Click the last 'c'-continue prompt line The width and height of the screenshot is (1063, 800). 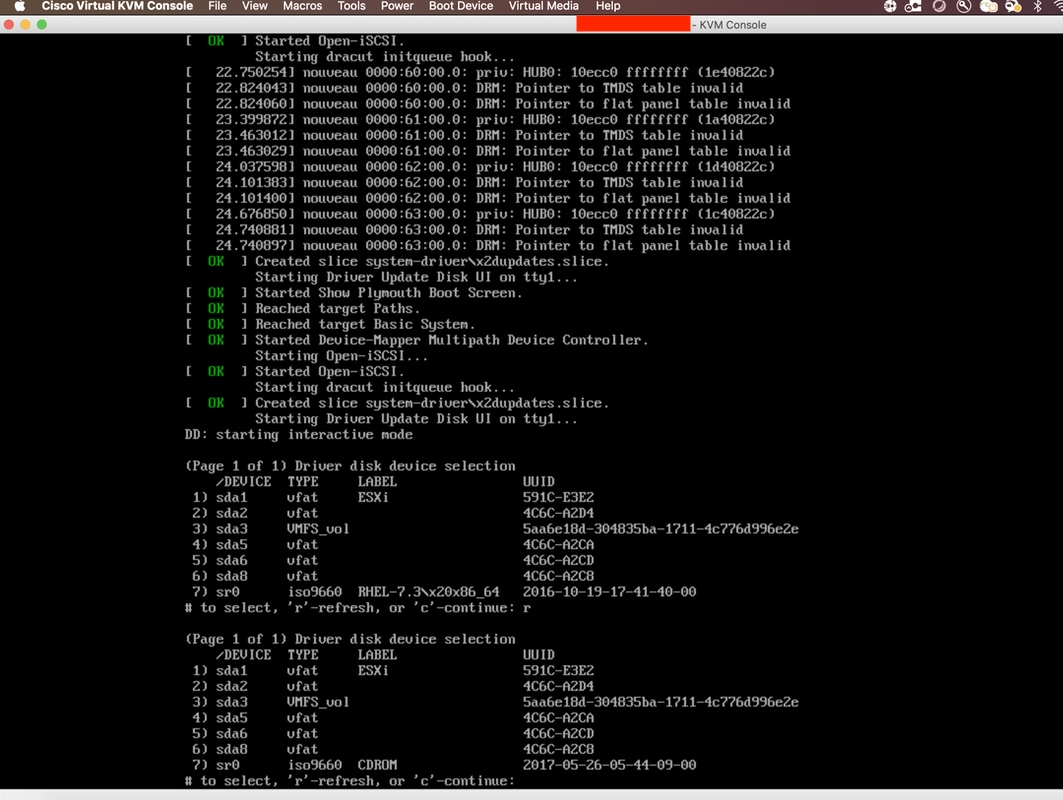coord(349,781)
